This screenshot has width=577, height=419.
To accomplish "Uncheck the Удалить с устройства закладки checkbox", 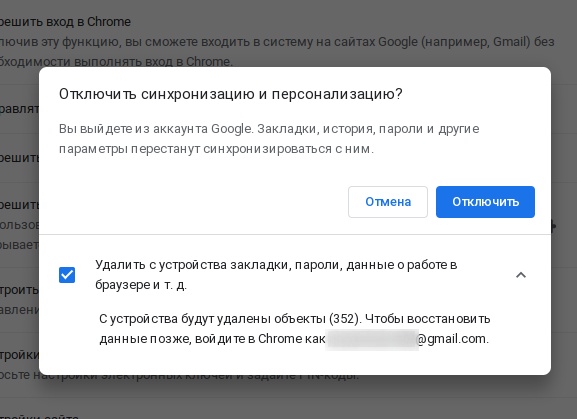I will [x=67, y=275].
